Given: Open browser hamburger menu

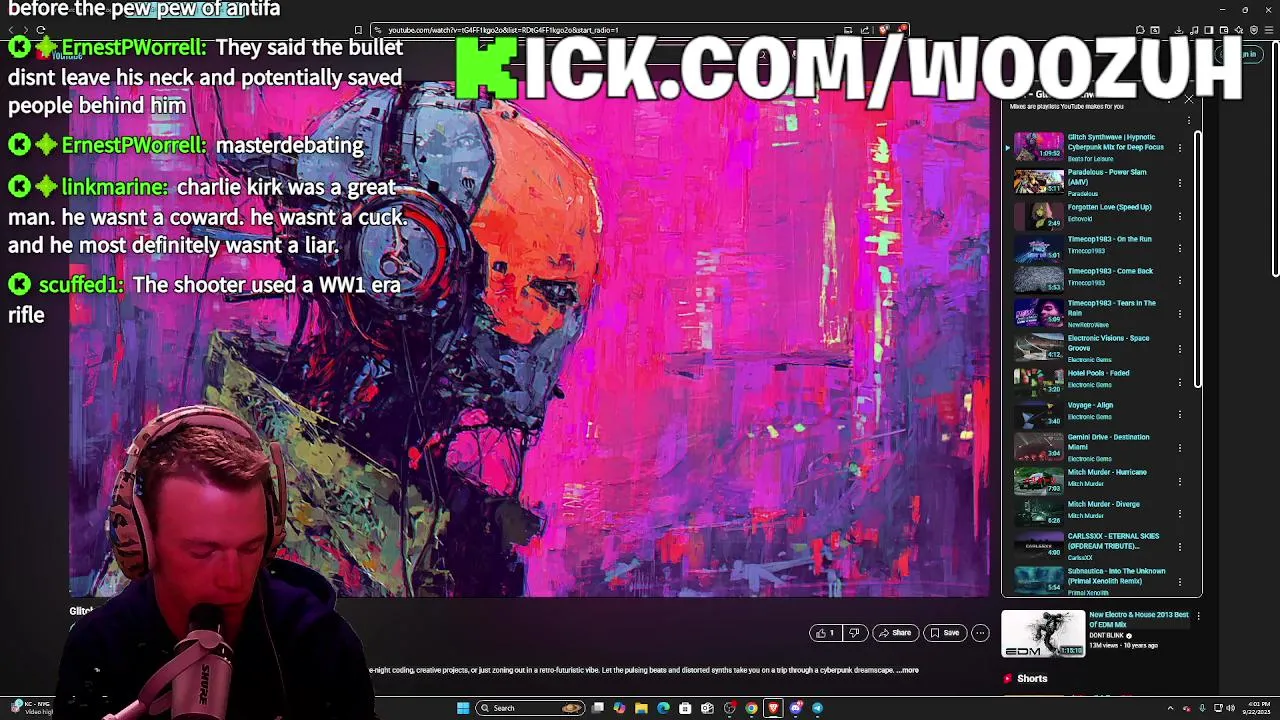Looking at the screenshot, I should pos(1269,30).
